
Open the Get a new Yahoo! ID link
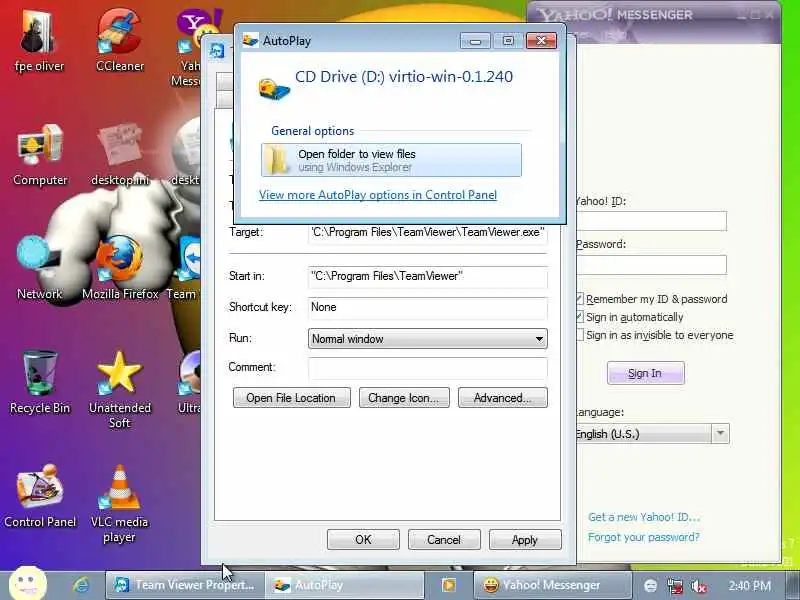(x=644, y=517)
